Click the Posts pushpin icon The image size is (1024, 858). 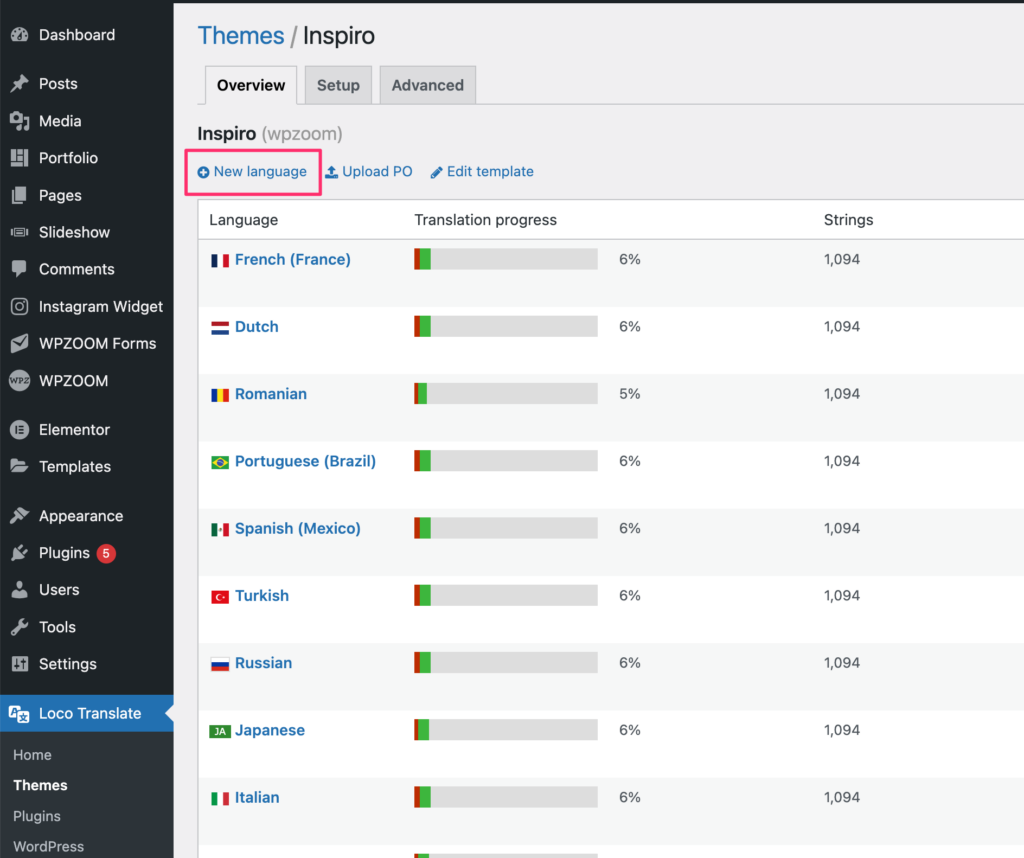tap(20, 84)
